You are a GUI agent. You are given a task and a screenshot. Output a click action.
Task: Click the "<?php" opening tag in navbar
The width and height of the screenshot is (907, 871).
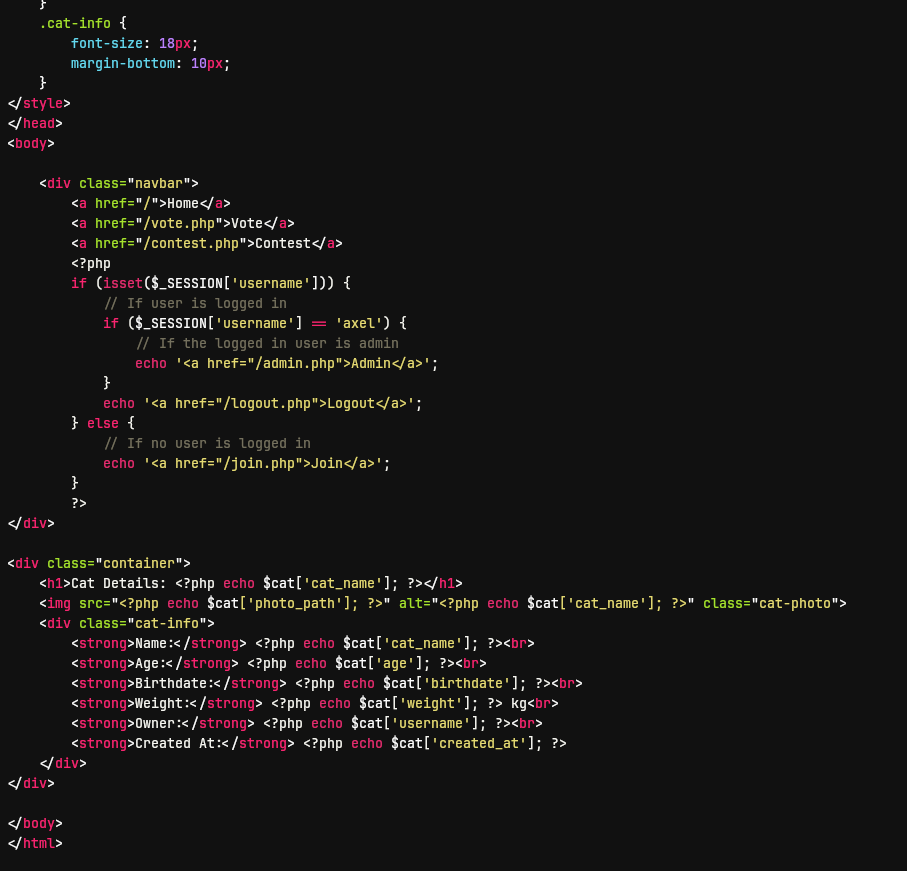pyautogui.click(x=91, y=263)
